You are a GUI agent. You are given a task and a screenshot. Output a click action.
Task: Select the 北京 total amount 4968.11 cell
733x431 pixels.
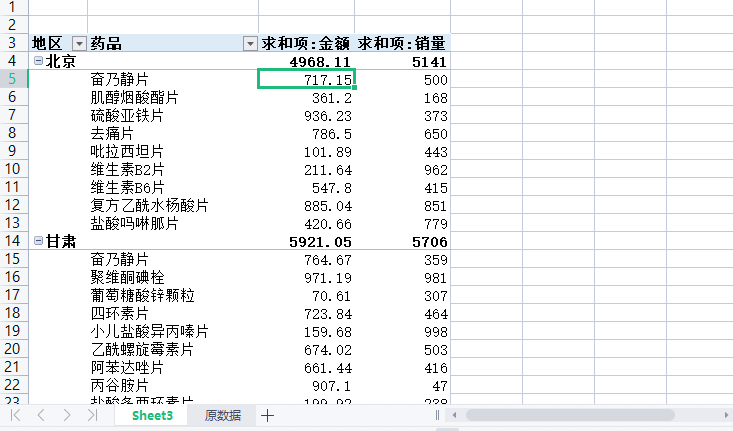[306, 61]
